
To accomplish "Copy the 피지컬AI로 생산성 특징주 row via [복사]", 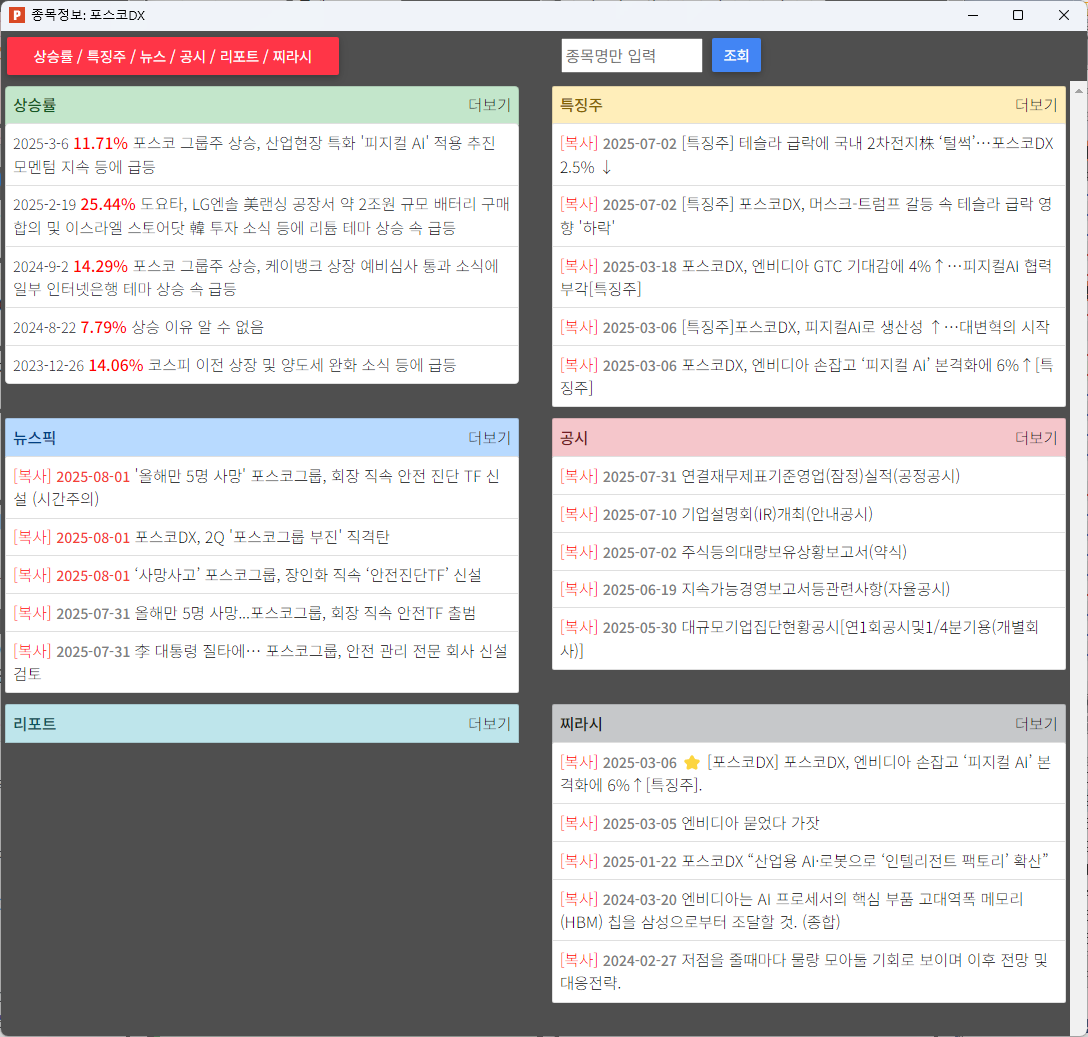I will pos(579,327).
